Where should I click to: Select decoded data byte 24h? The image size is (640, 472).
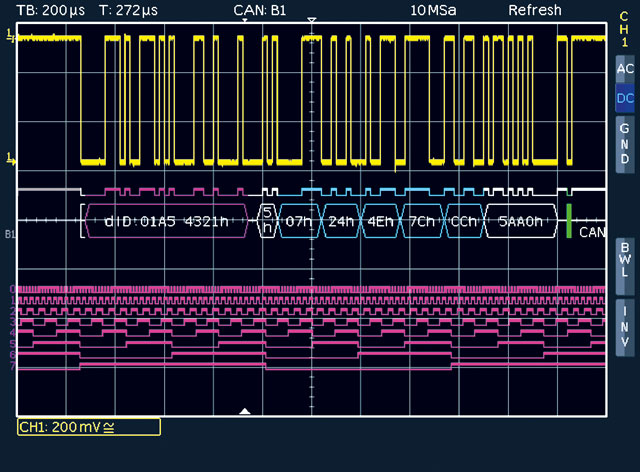point(341,221)
